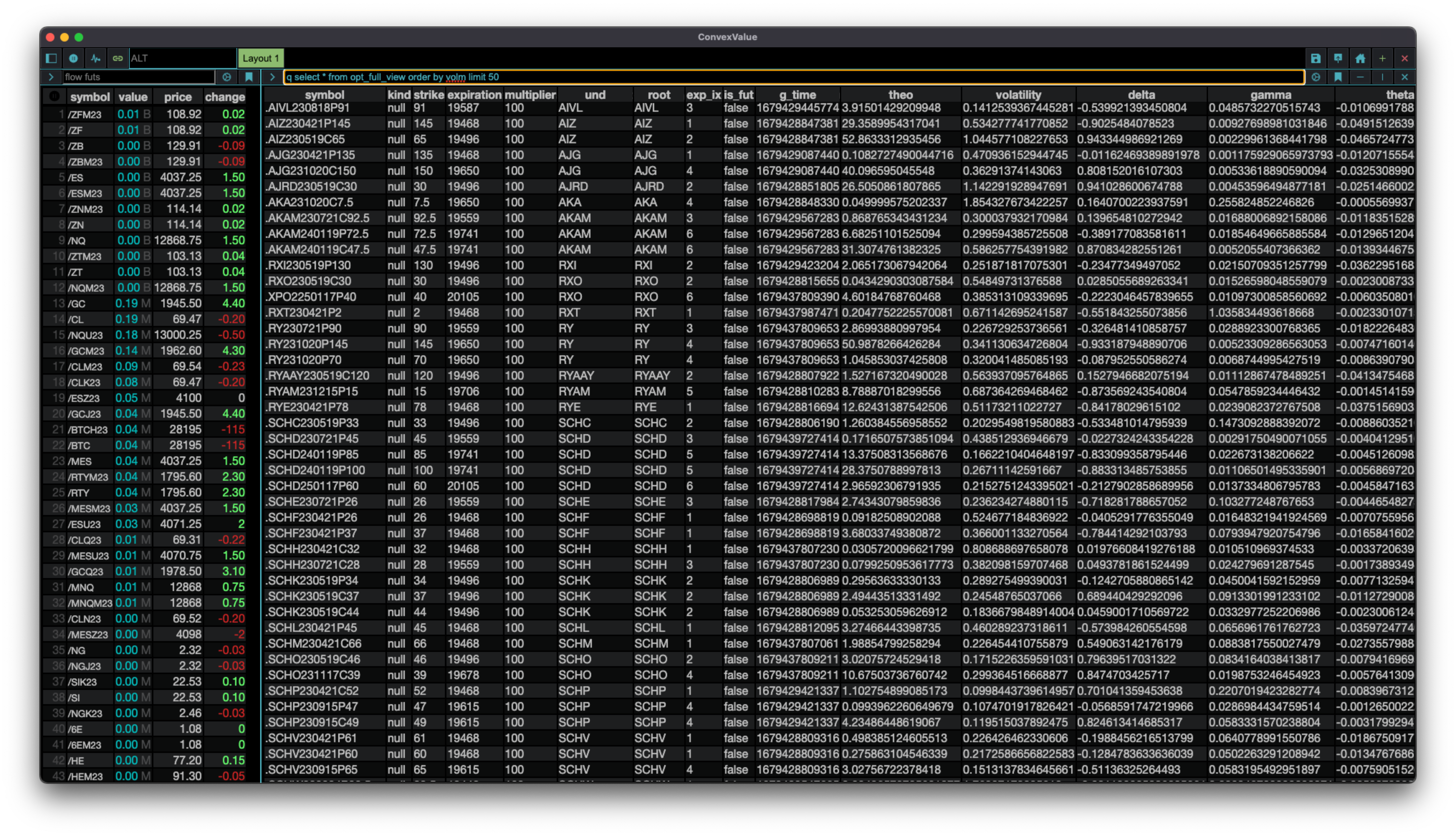Screen dimensions: 1456x836
Task: Split query panel with horizontal dash icon
Action: click(1360, 77)
